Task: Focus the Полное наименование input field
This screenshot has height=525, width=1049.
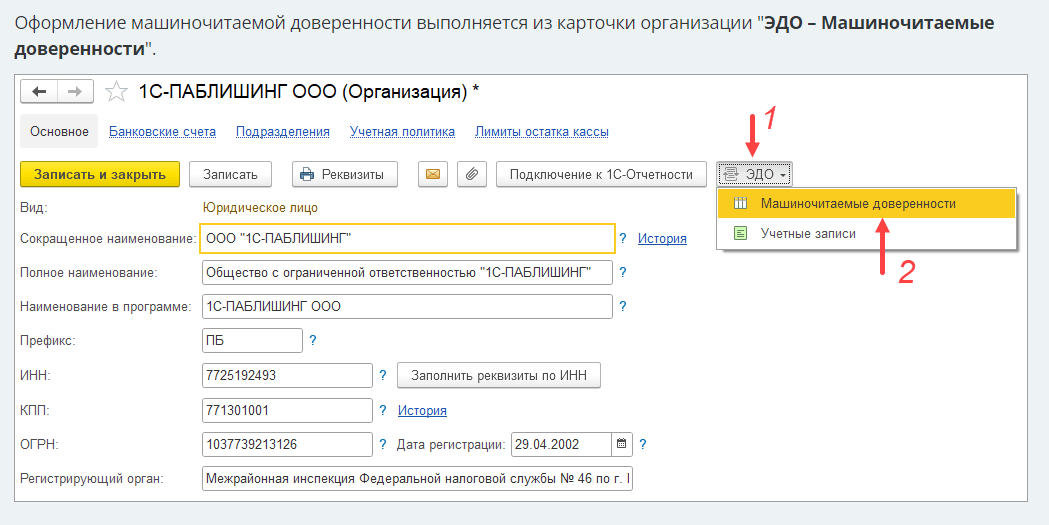Action: tap(407, 273)
